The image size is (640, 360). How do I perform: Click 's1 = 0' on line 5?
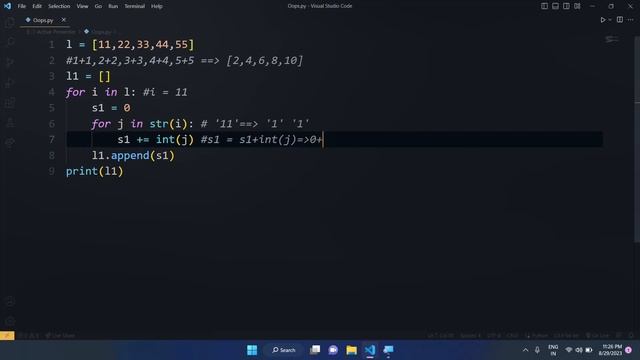coord(111,108)
